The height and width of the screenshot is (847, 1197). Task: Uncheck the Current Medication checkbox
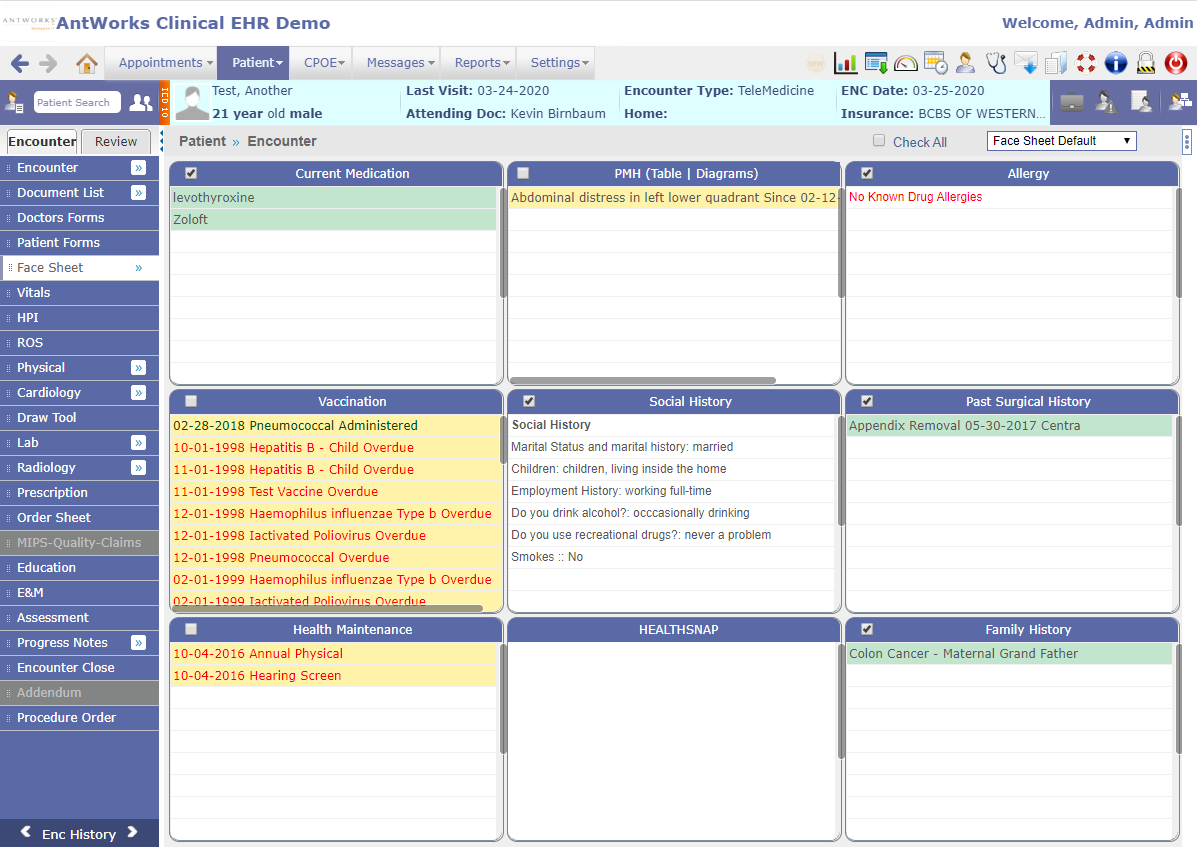point(191,173)
